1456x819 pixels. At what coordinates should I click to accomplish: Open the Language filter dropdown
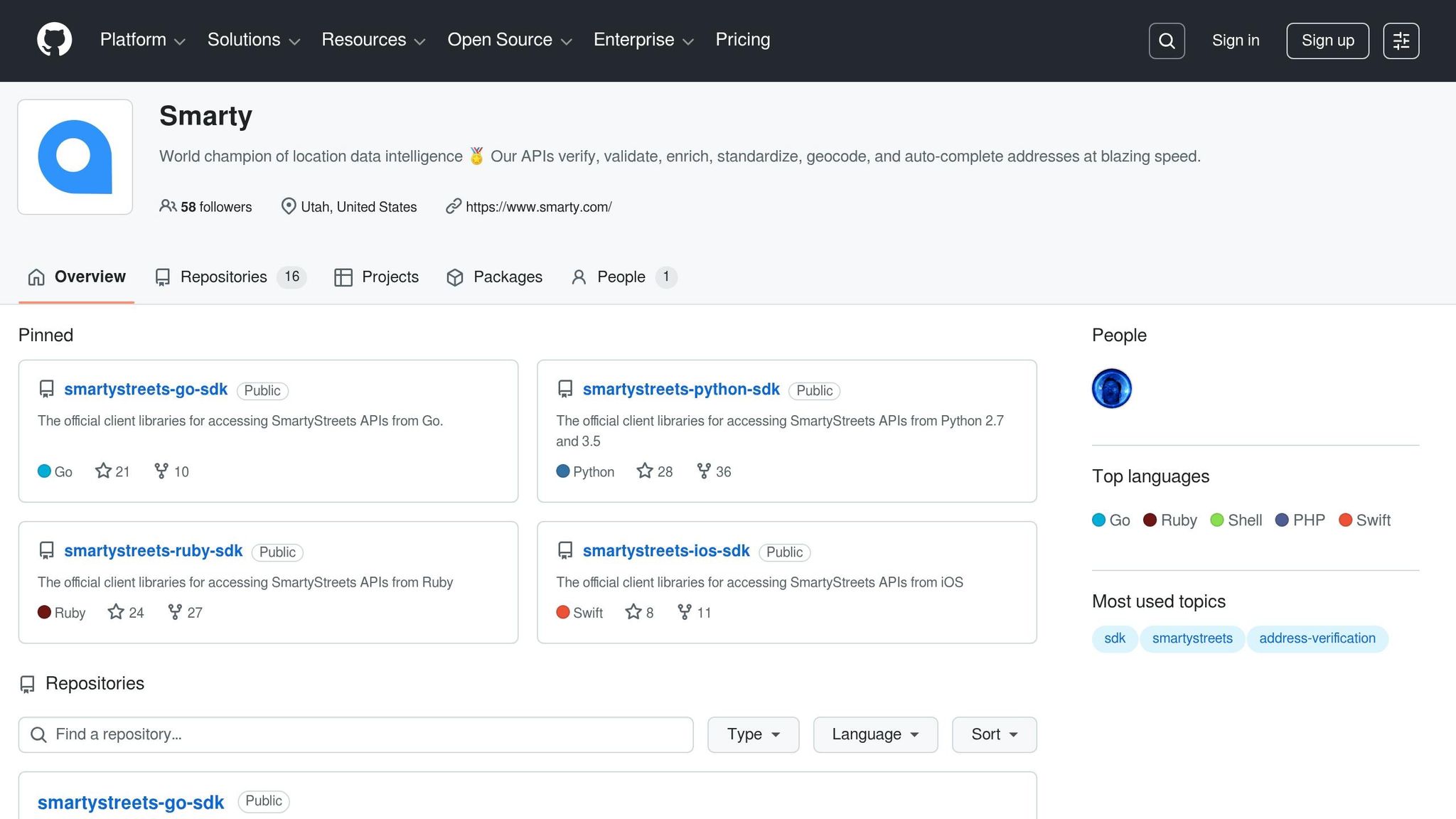(x=875, y=734)
